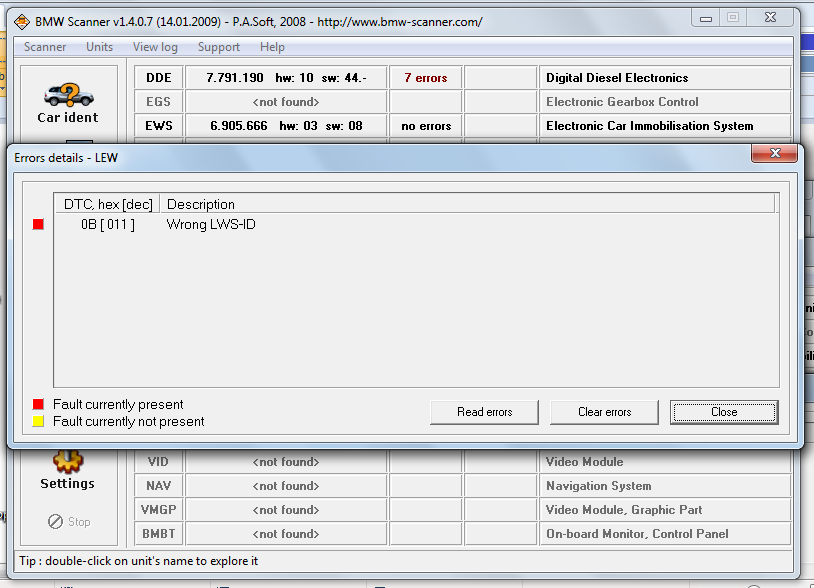Click the EGS unit name cell
814x588 pixels.
(159, 102)
